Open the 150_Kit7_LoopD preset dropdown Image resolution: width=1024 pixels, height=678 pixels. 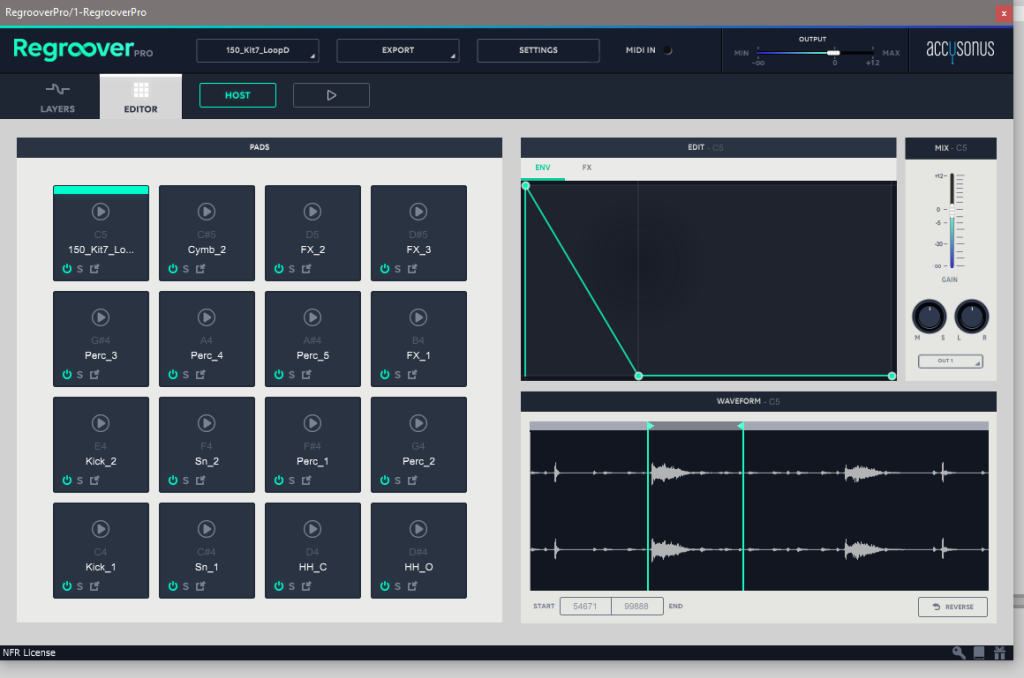coord(257,50)
